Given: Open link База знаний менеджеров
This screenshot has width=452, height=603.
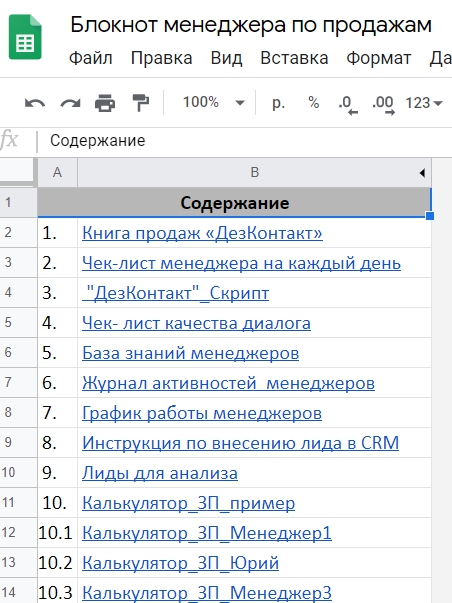Looking at the screenshot, I should [190, 353].
